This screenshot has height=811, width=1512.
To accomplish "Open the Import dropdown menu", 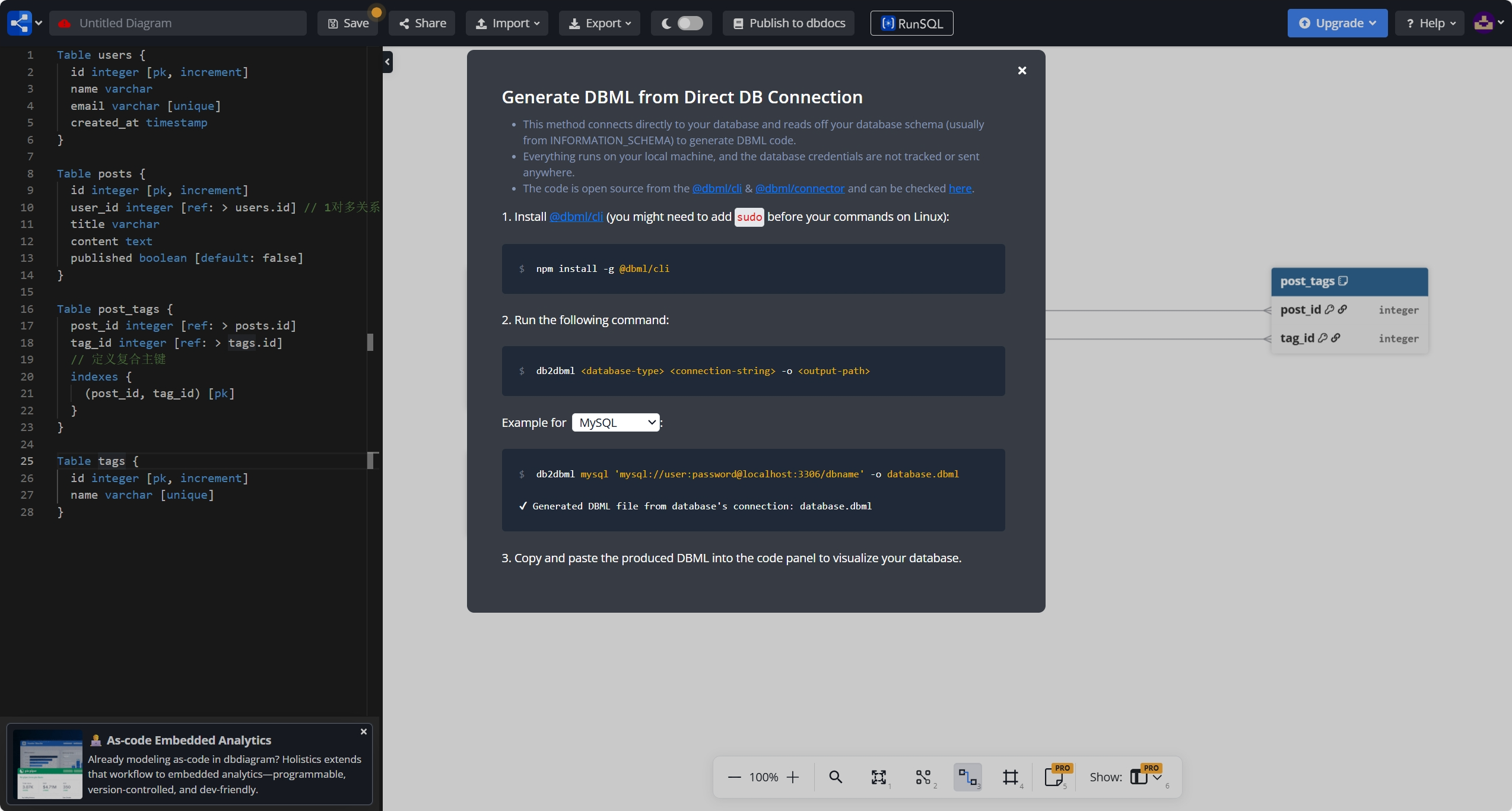I will (507, 23).
